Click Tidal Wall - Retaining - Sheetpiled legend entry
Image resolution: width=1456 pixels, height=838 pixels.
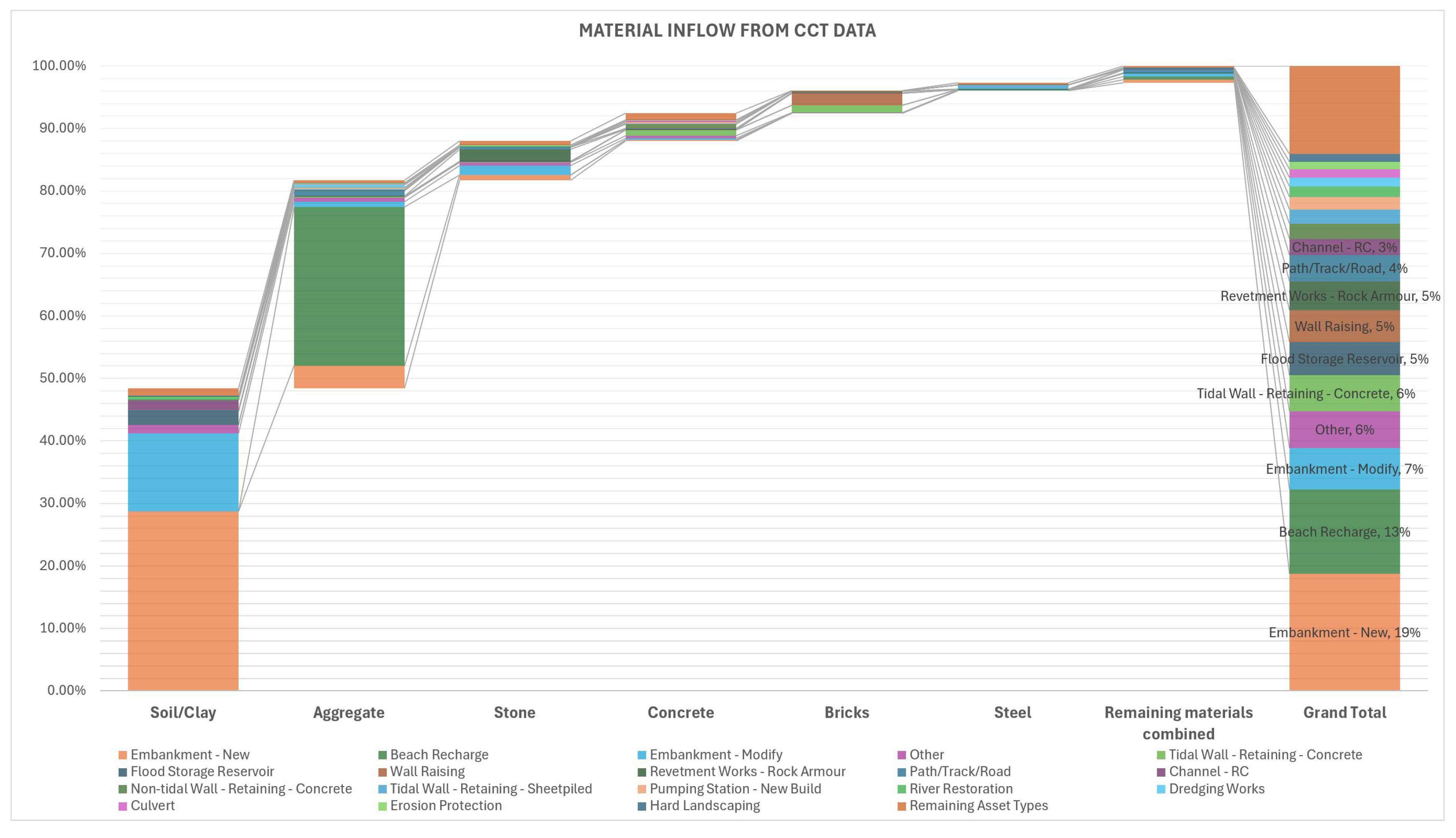tap(485, 789)
